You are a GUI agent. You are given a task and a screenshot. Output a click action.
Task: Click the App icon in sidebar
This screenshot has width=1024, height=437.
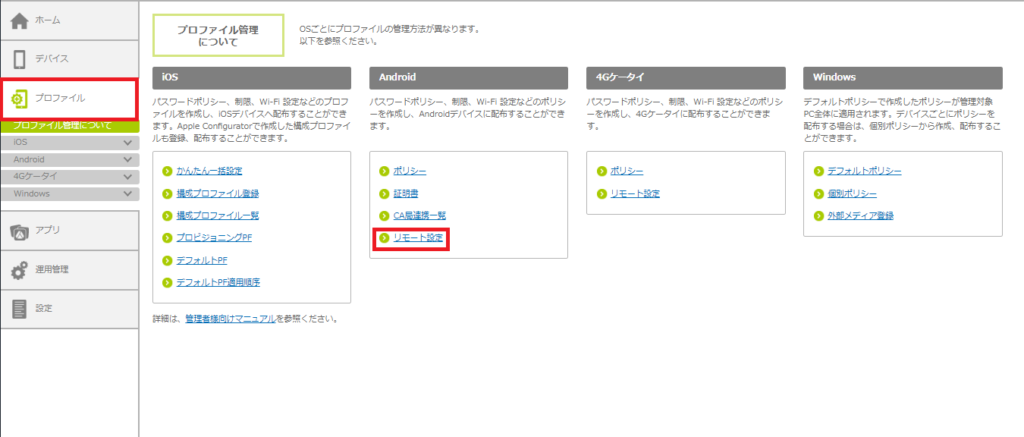[x=19, y=231]
